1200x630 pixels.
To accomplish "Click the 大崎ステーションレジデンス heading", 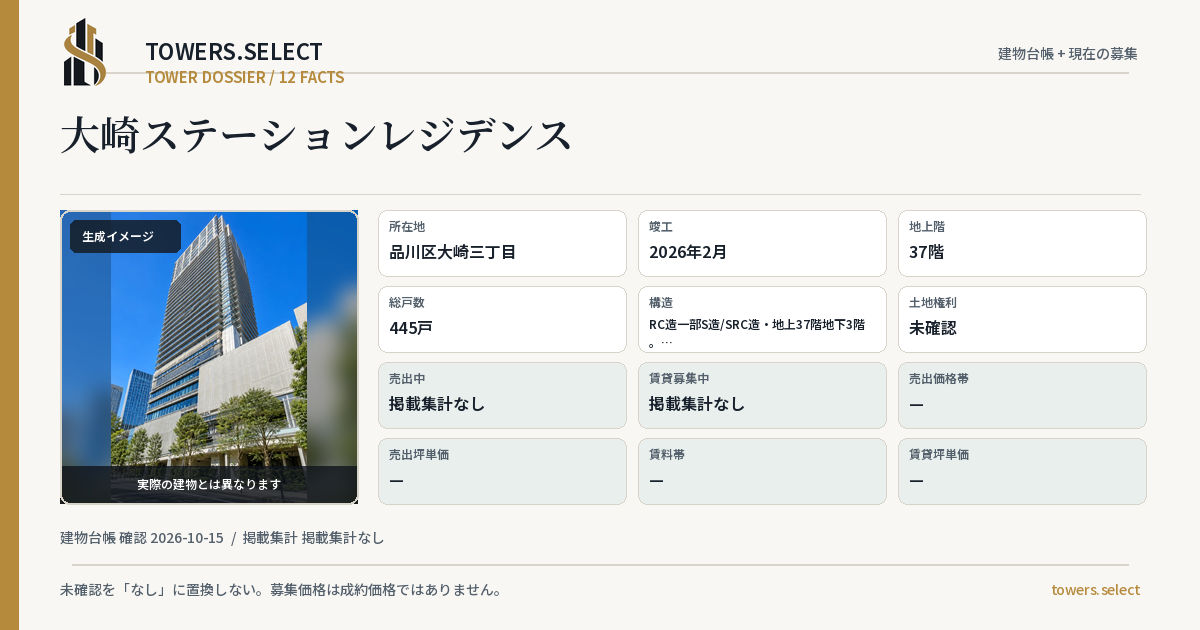I will coord(317,134).
